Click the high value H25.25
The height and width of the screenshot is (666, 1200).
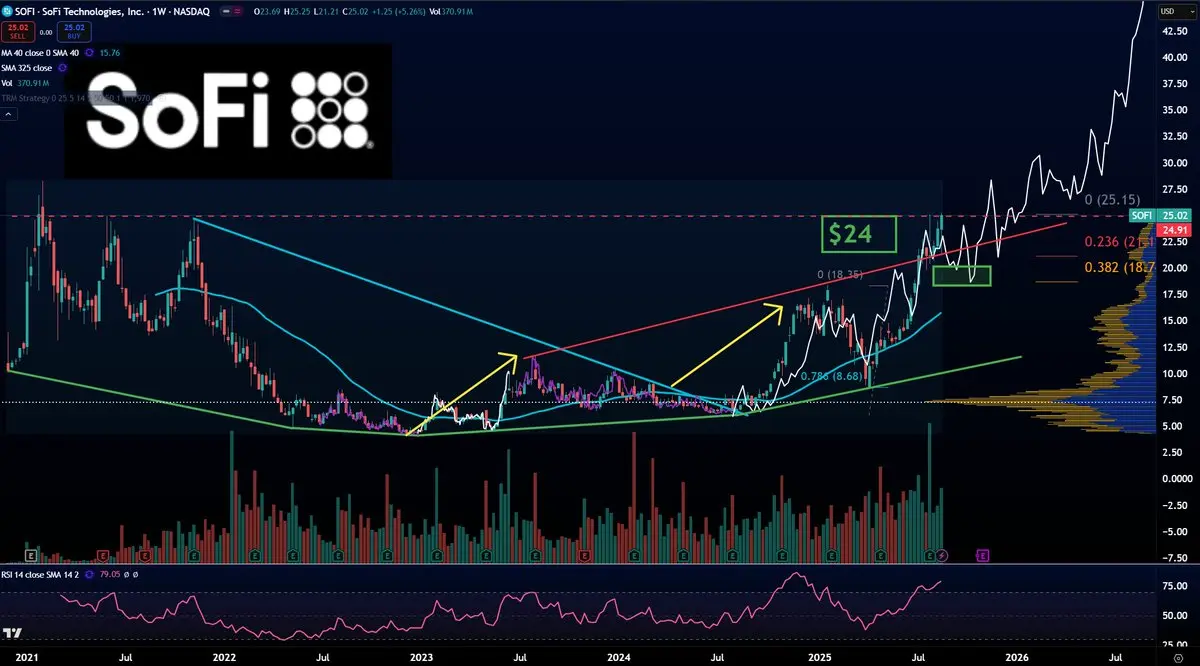pos(297,11)
